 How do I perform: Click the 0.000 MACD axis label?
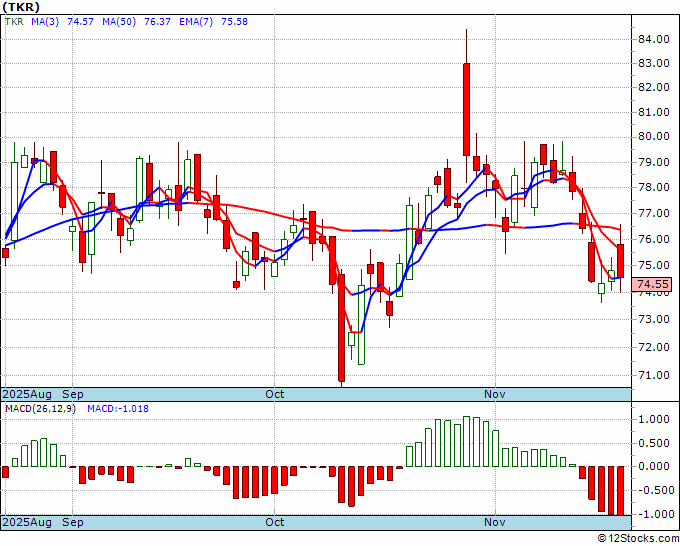point(656,467)
